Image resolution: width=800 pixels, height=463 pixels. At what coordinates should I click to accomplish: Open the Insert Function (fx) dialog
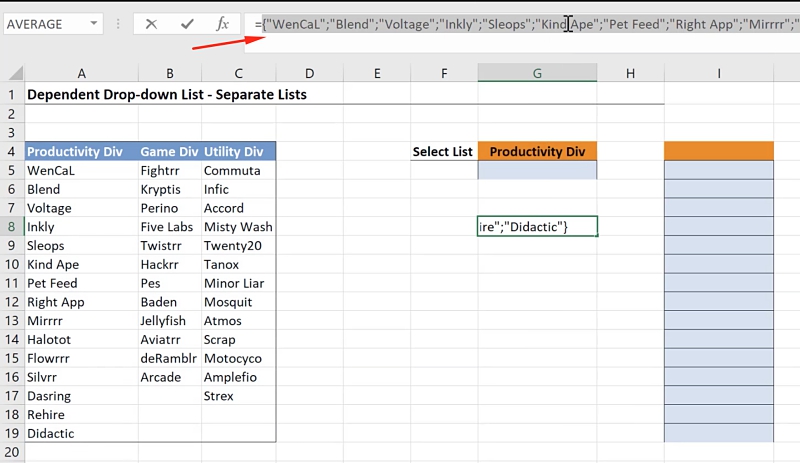pos(222,24)
